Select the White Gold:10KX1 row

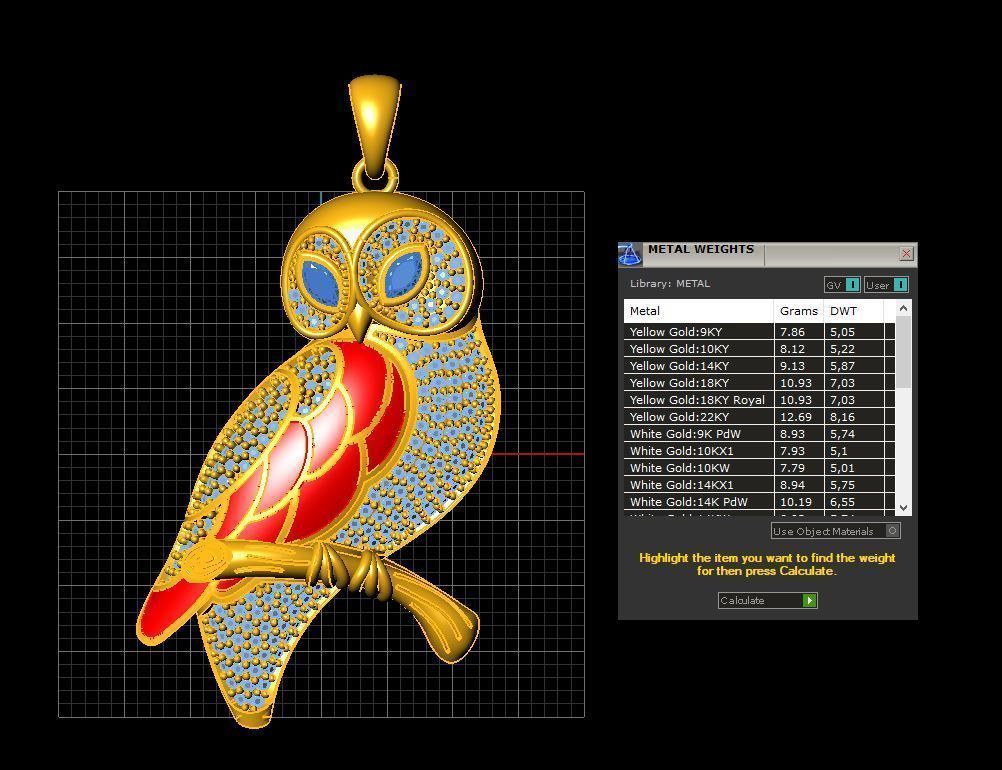(x=759, y=450)
